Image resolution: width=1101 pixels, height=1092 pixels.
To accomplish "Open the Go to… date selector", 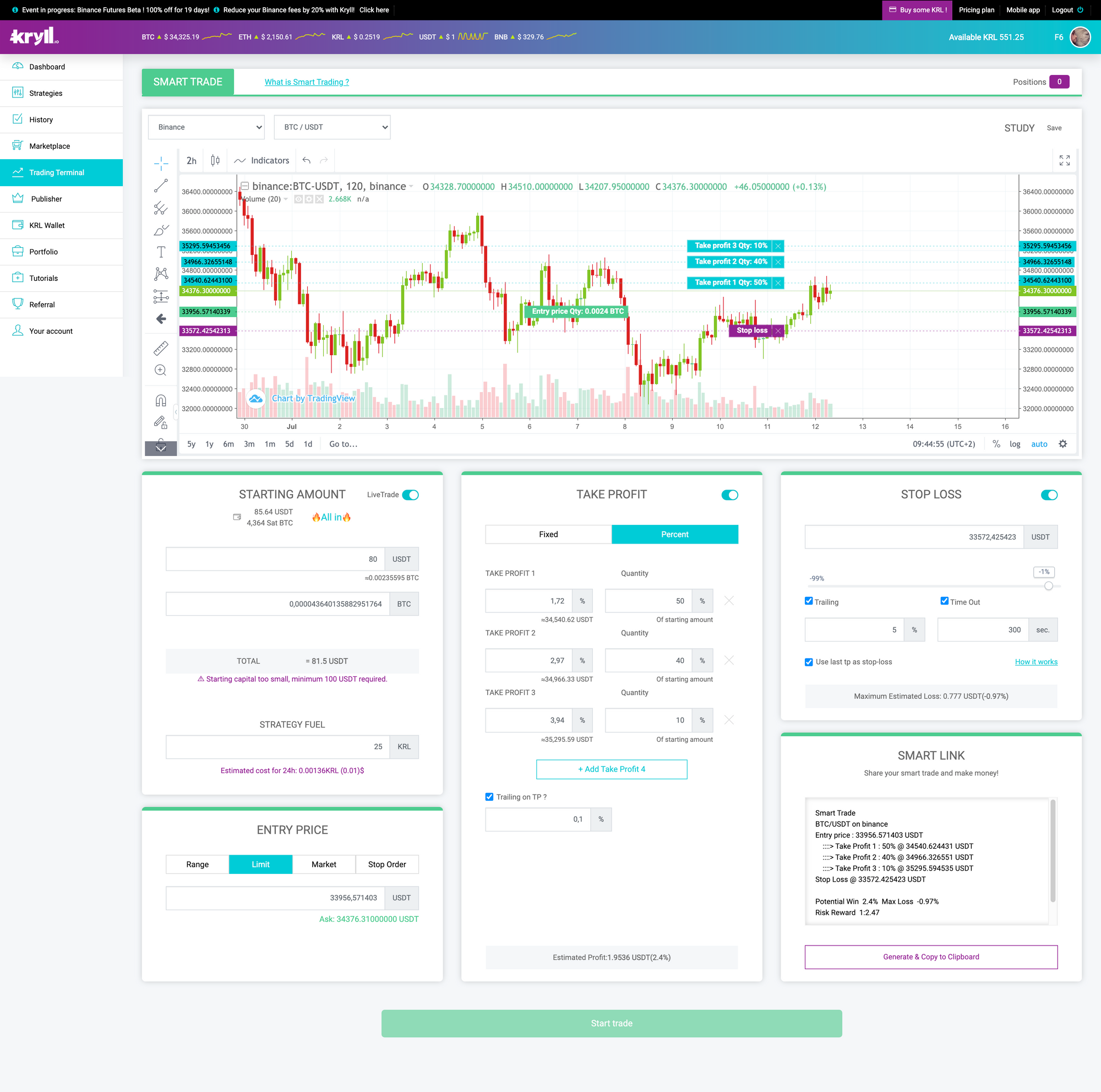I will pyautogui.click(x=343, y=444).
